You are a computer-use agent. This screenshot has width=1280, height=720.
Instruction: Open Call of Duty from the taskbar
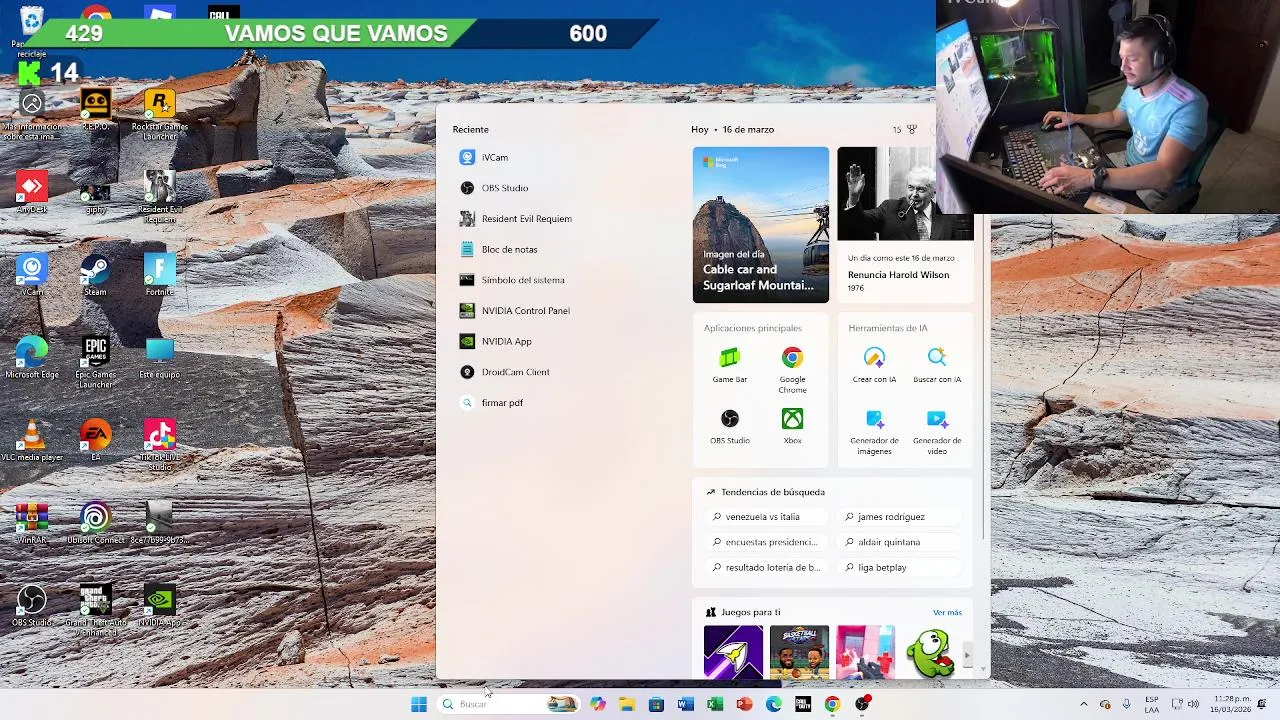click(x=802, y=704)
